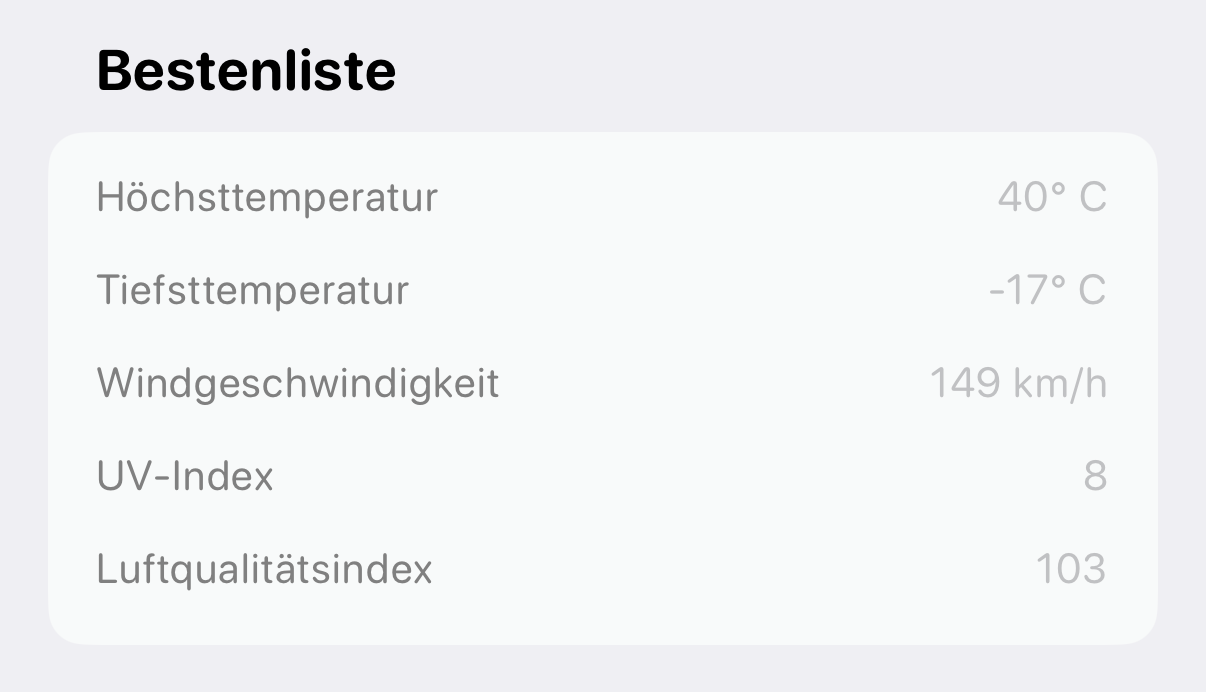Tap the -17° C minimum temperature value
The width and height of the screenshot is (1206, 692).
pyautogui.click(x=1047, y=291)
